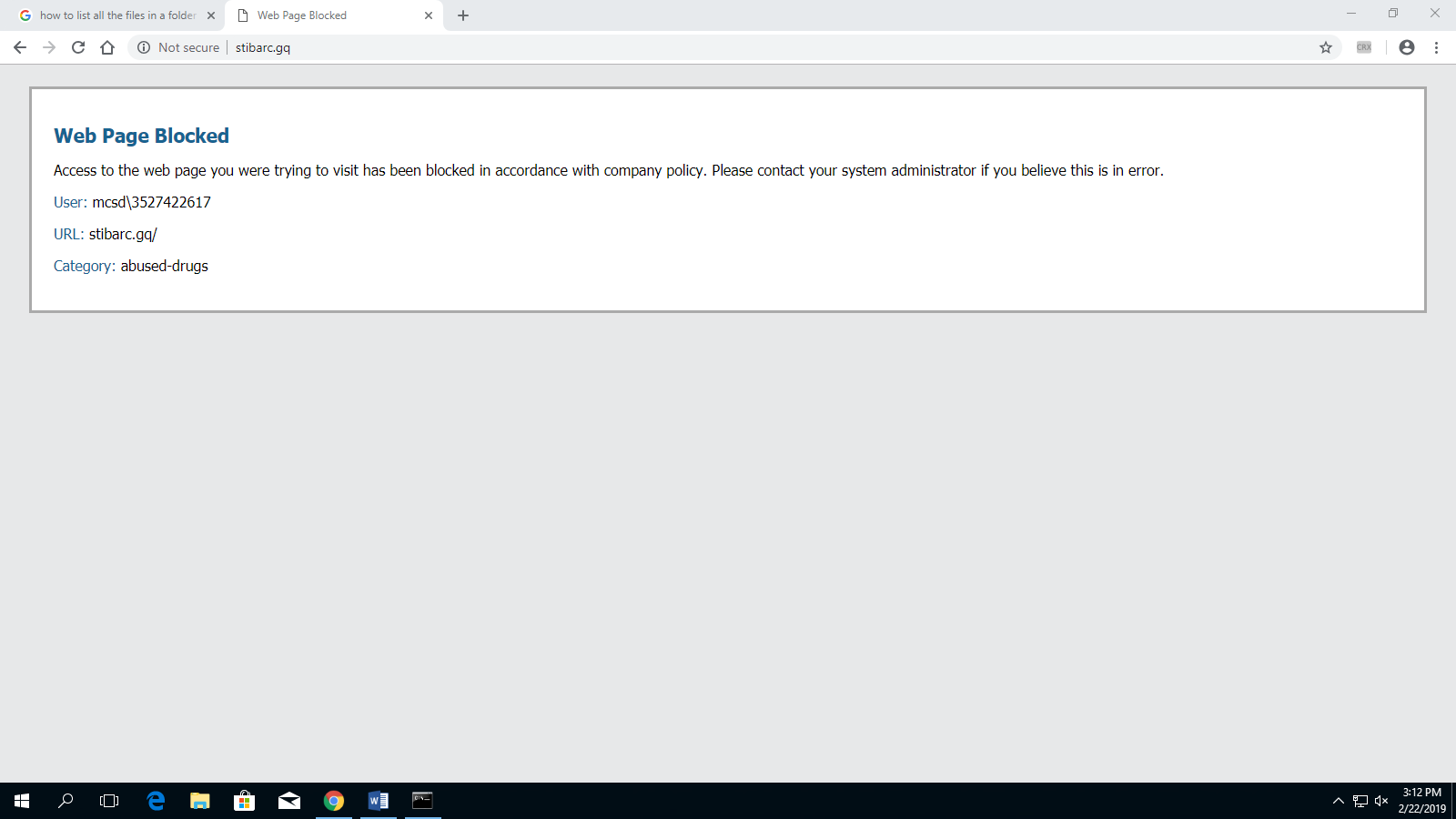
Task: Launch Microsoft Edge from the taskbar
Action: (156, 801)
